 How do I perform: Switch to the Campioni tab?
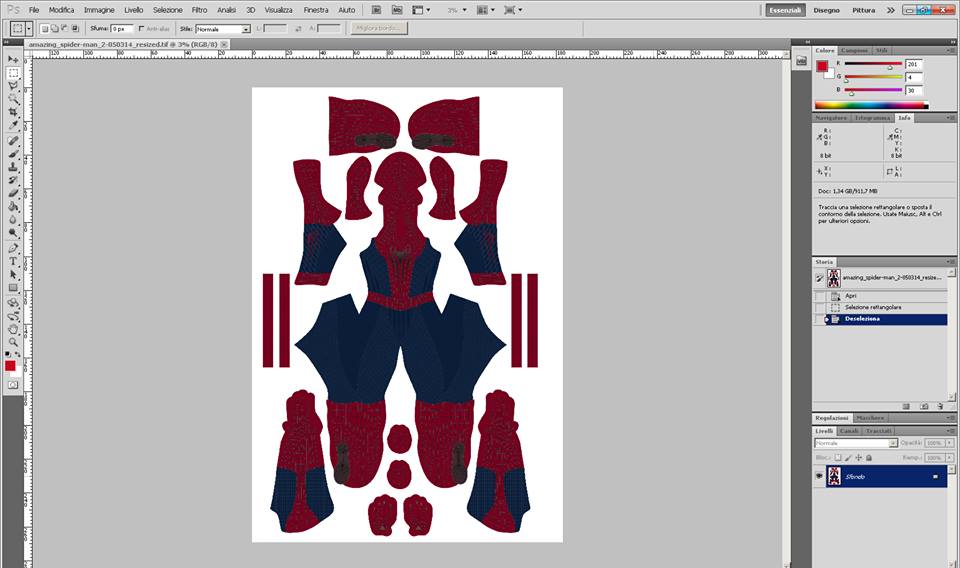coord(854,50)
